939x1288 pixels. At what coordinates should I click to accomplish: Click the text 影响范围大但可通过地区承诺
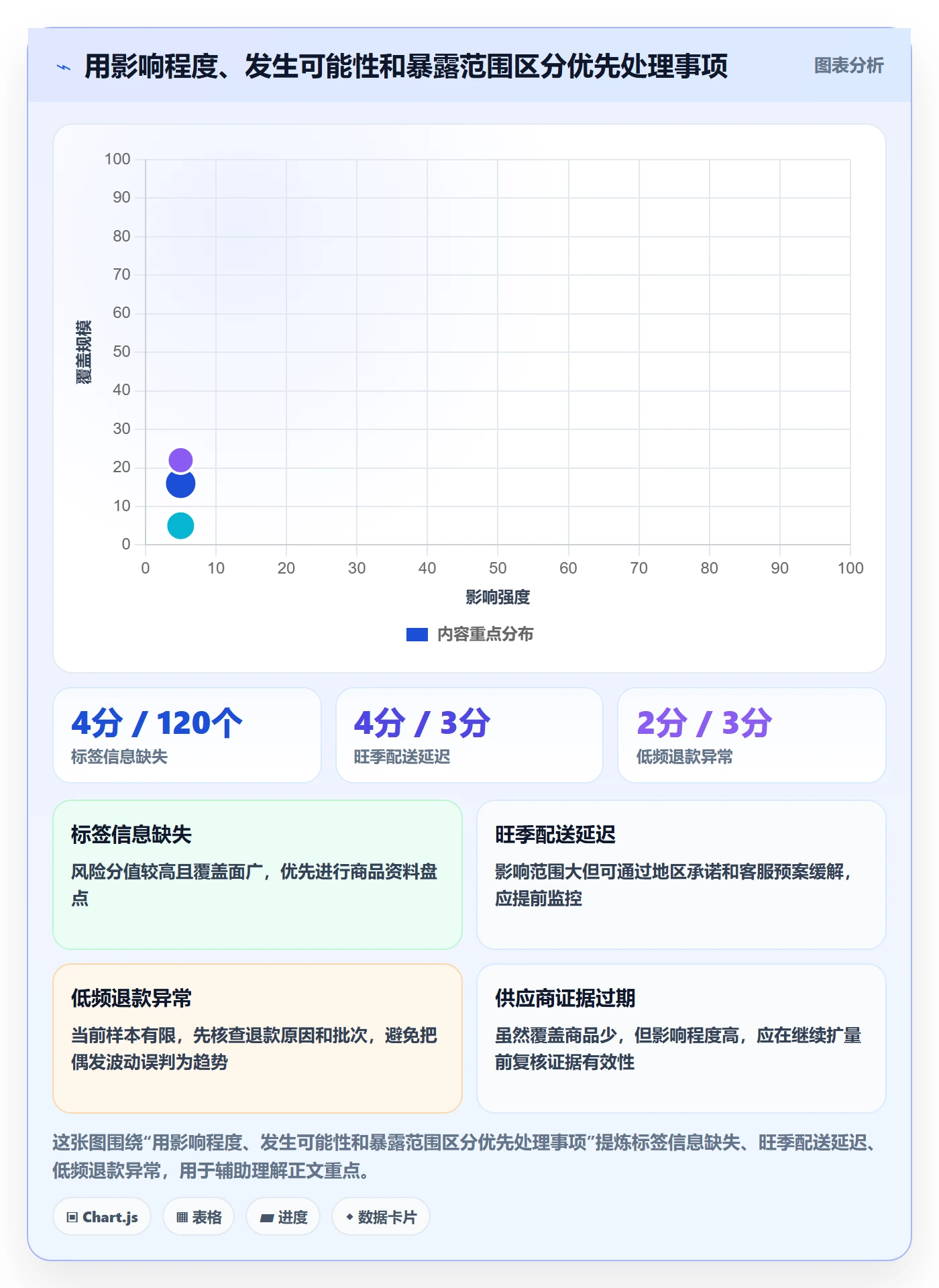coord(608,871)
